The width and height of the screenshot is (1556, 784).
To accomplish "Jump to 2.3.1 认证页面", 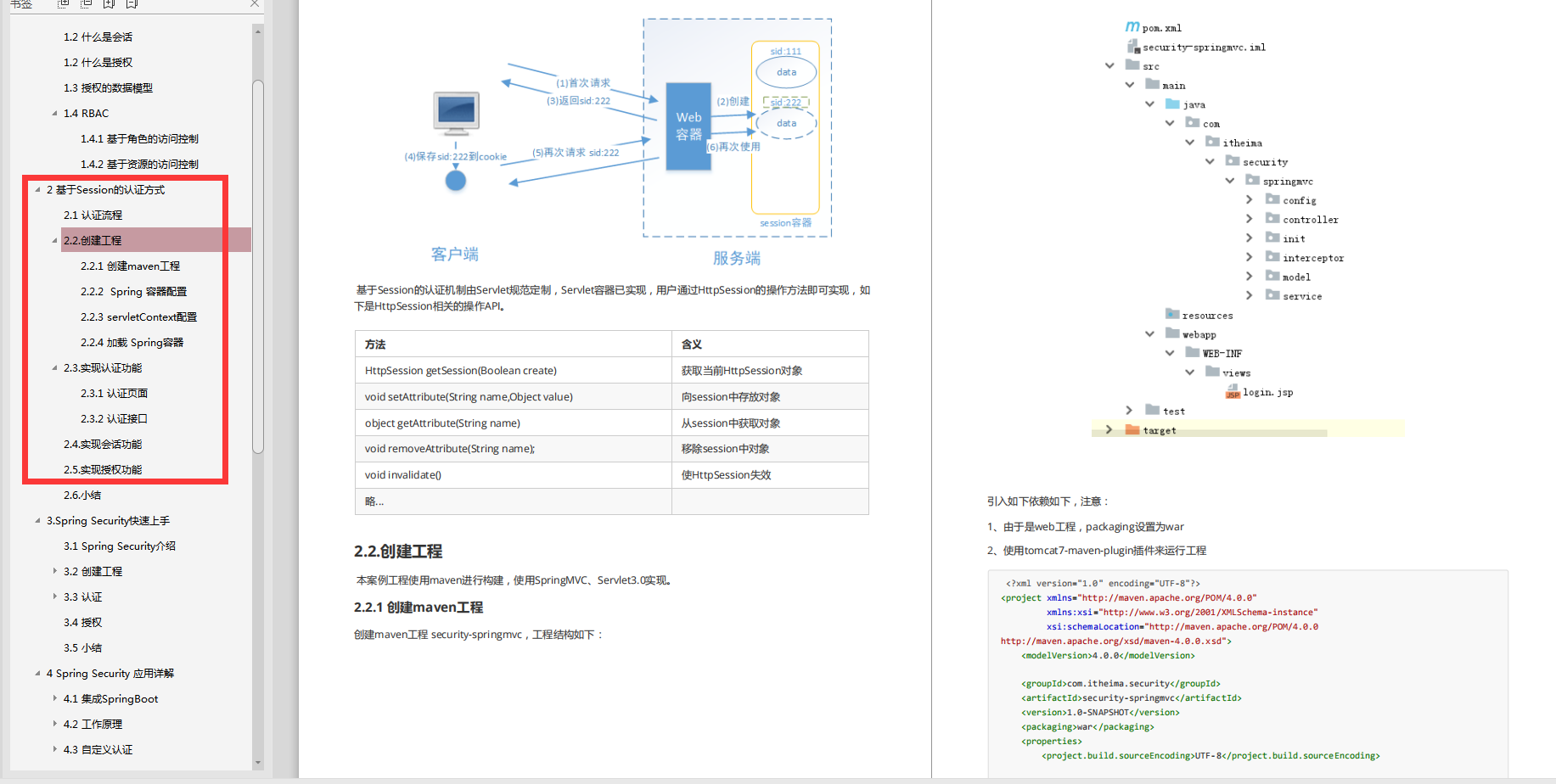I will [x=114, y=394].
